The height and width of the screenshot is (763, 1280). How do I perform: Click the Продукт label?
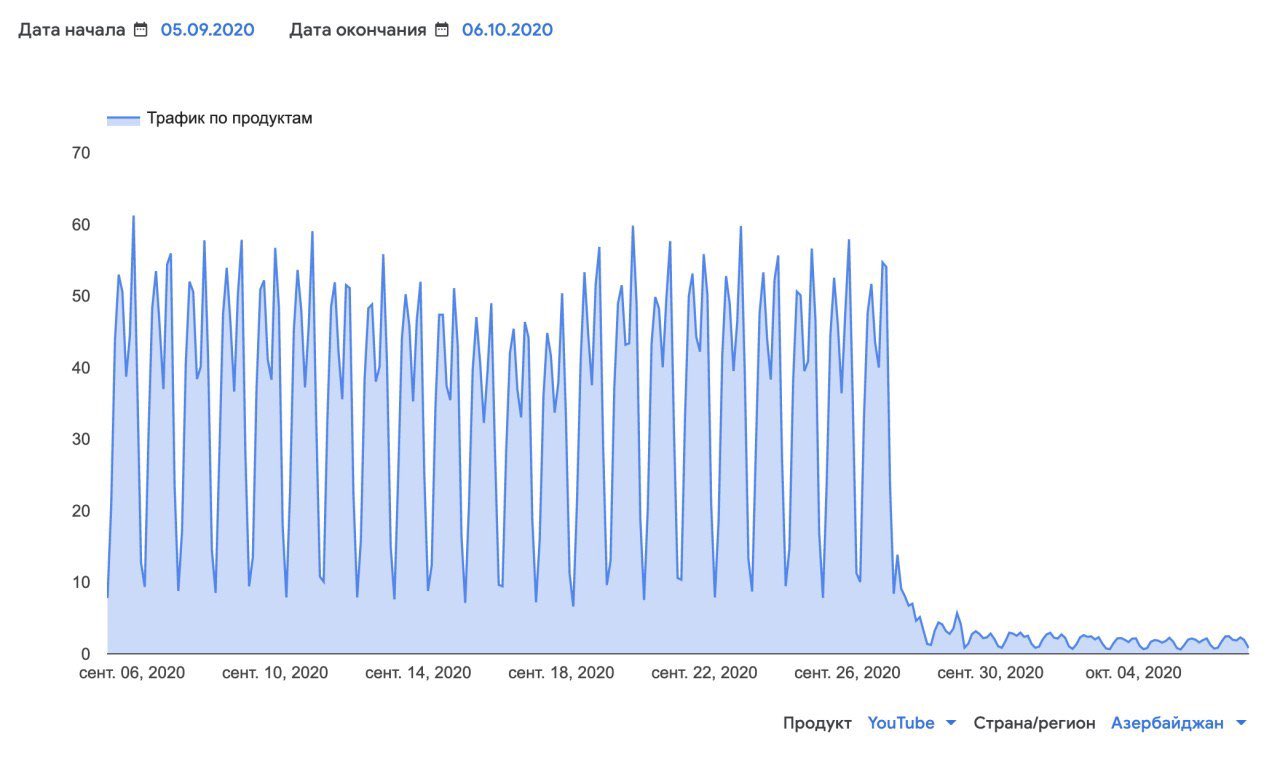817,723
